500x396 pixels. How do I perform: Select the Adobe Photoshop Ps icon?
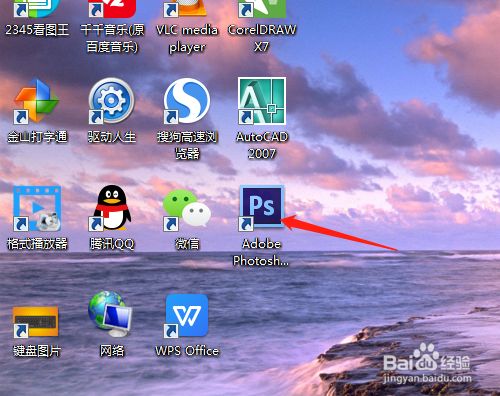[x=262, y=208]
